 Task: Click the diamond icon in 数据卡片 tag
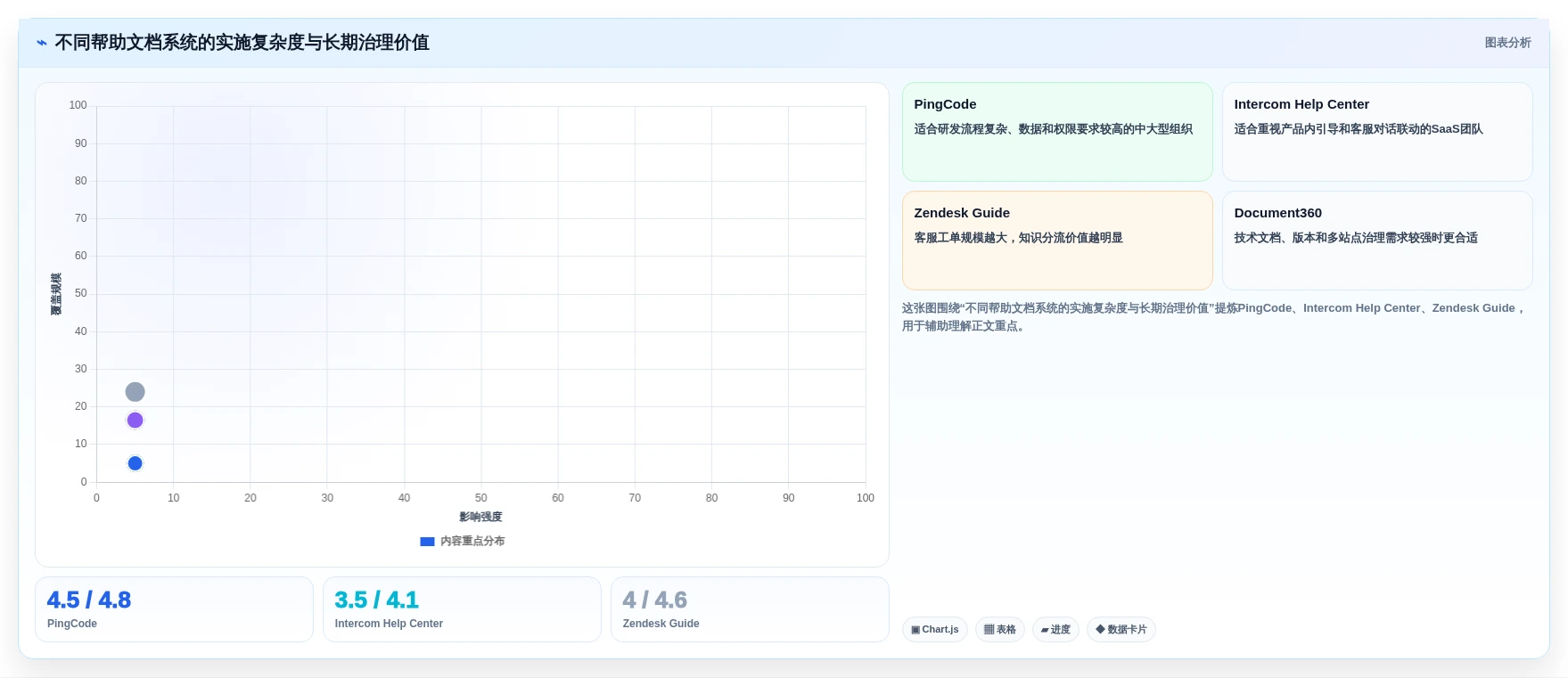(1100, 629)
